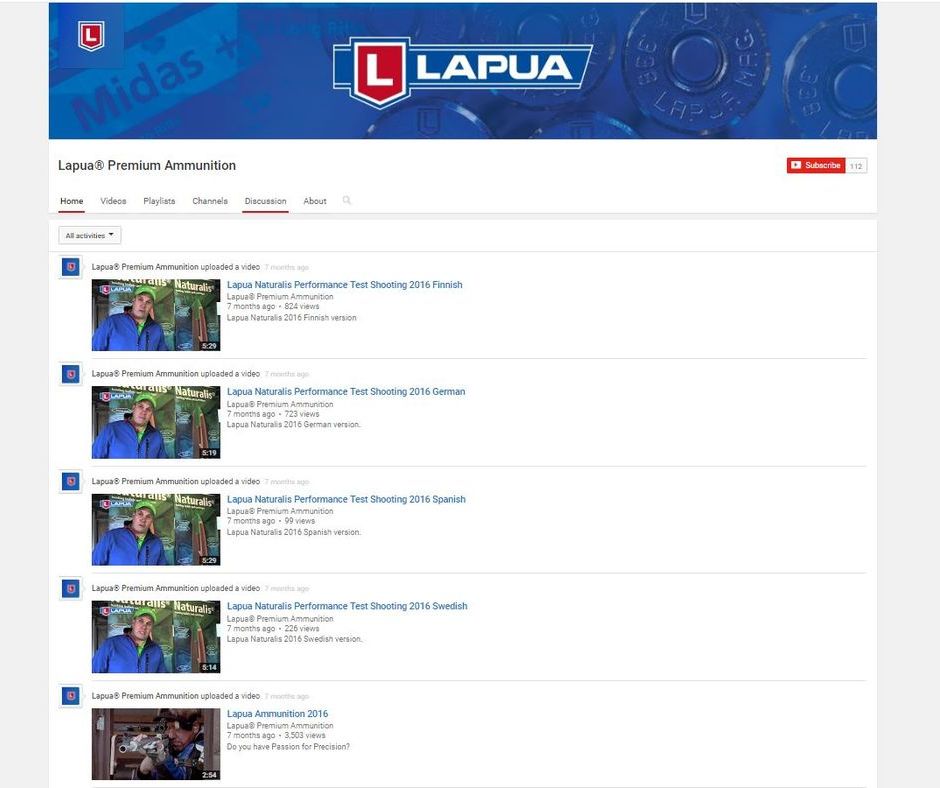940x788 pixels.
Task: Click avatar beside Finnish video upload entry
Action: (71, 267)
